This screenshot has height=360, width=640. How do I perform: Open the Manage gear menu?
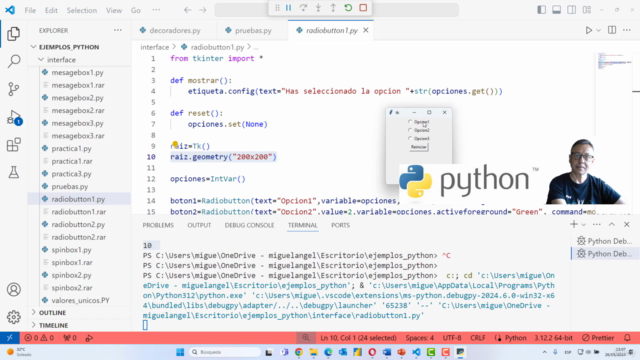(x=13, y=317)
